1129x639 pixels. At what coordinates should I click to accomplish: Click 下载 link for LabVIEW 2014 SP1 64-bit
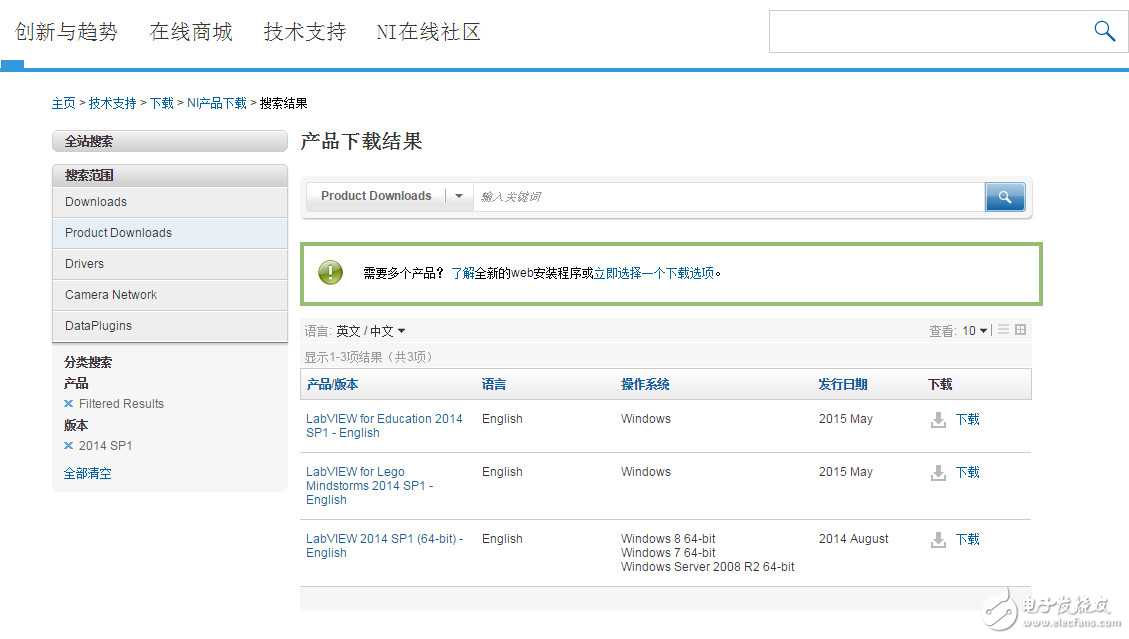click(968, 540)
